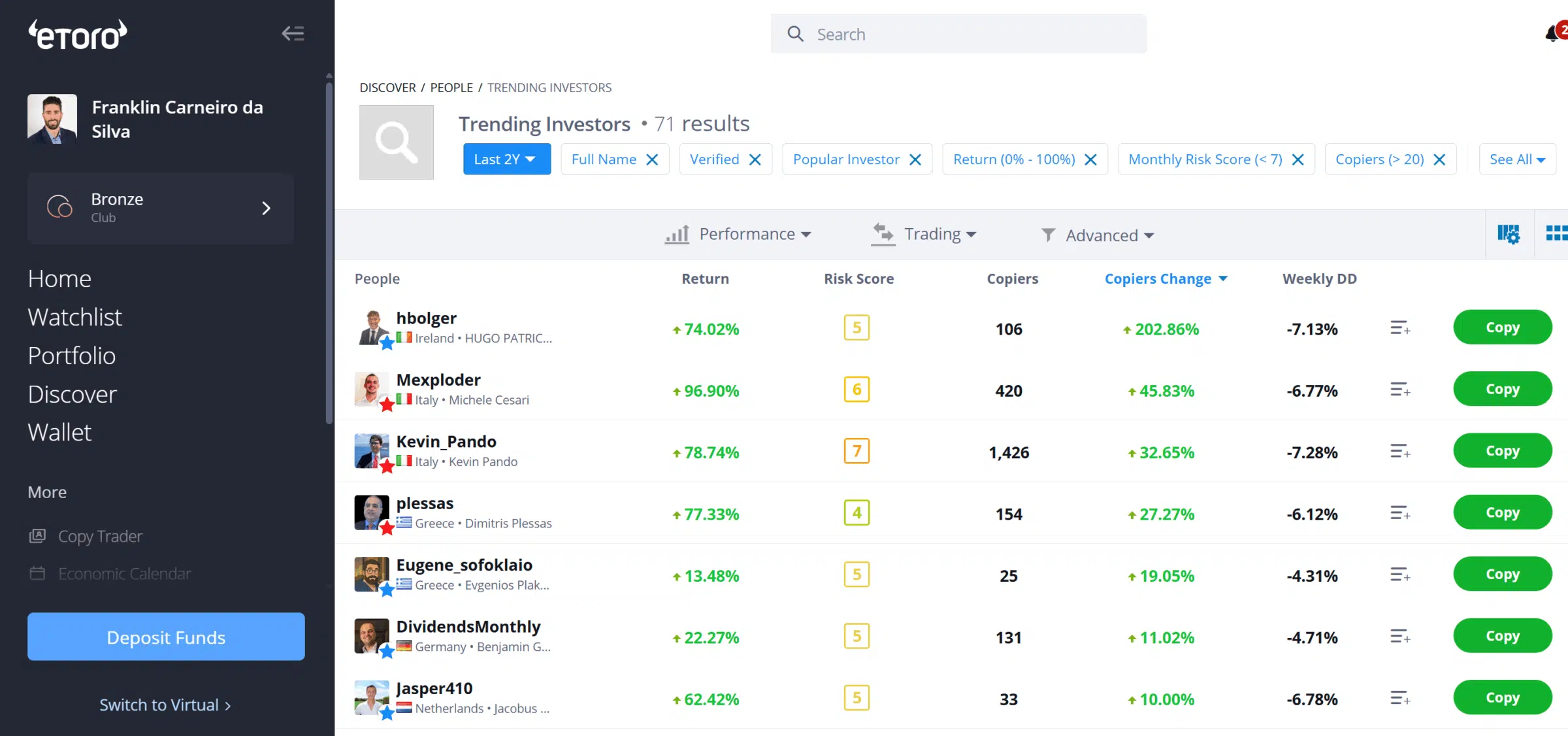Sort by the Risk Score column header
Viewport: 1568px width, 736px height.
pos(858,279)
